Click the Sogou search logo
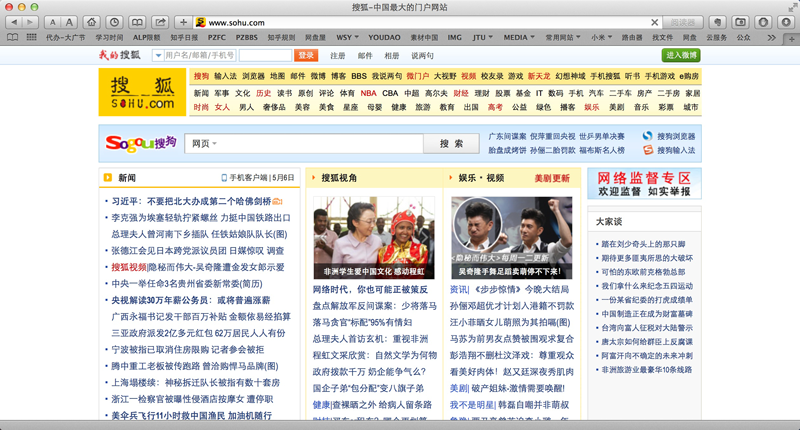 click(140, 143)
